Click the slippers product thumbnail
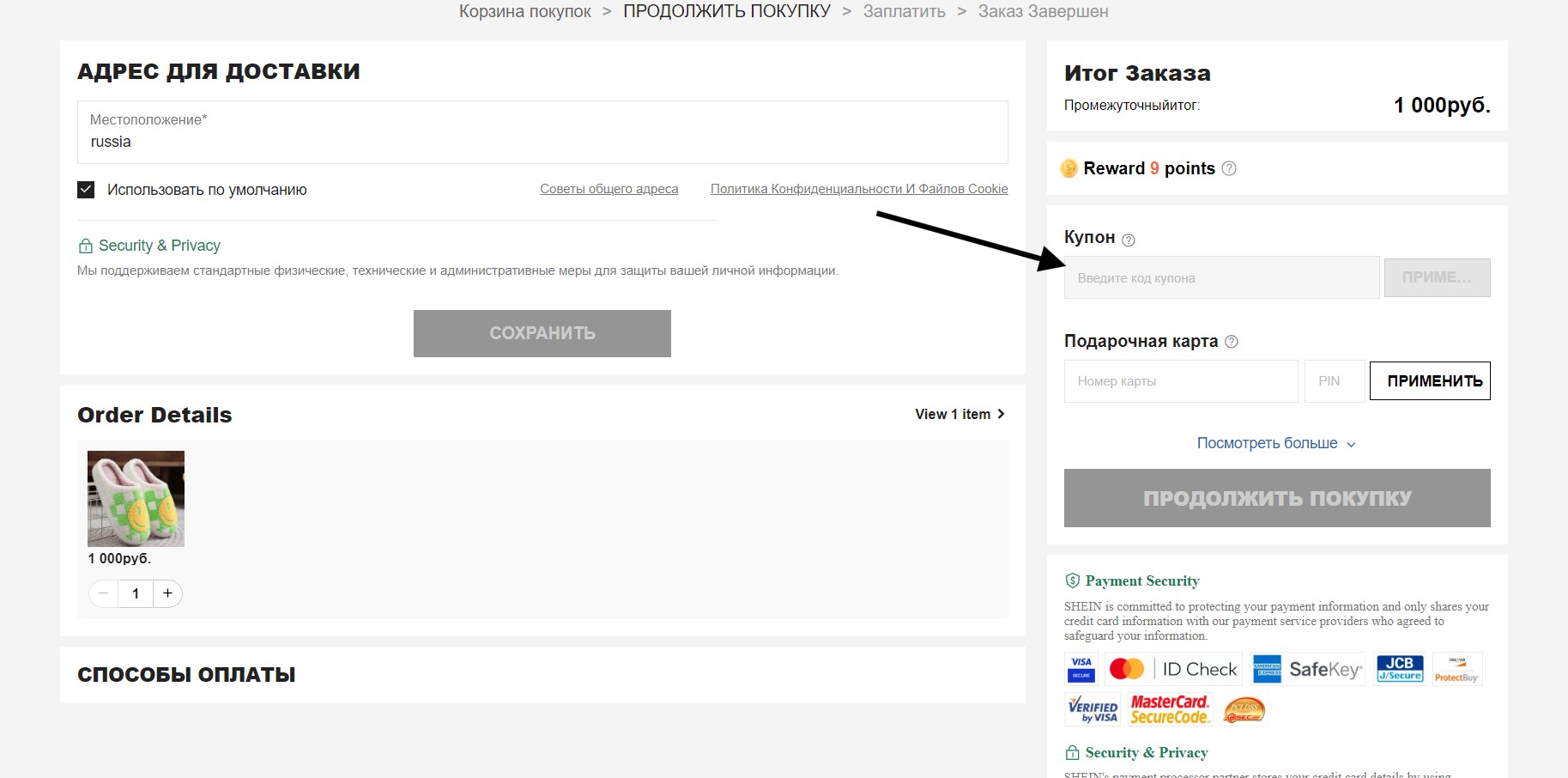This screenshot has height=778, width=1568. tap(136, 499)
